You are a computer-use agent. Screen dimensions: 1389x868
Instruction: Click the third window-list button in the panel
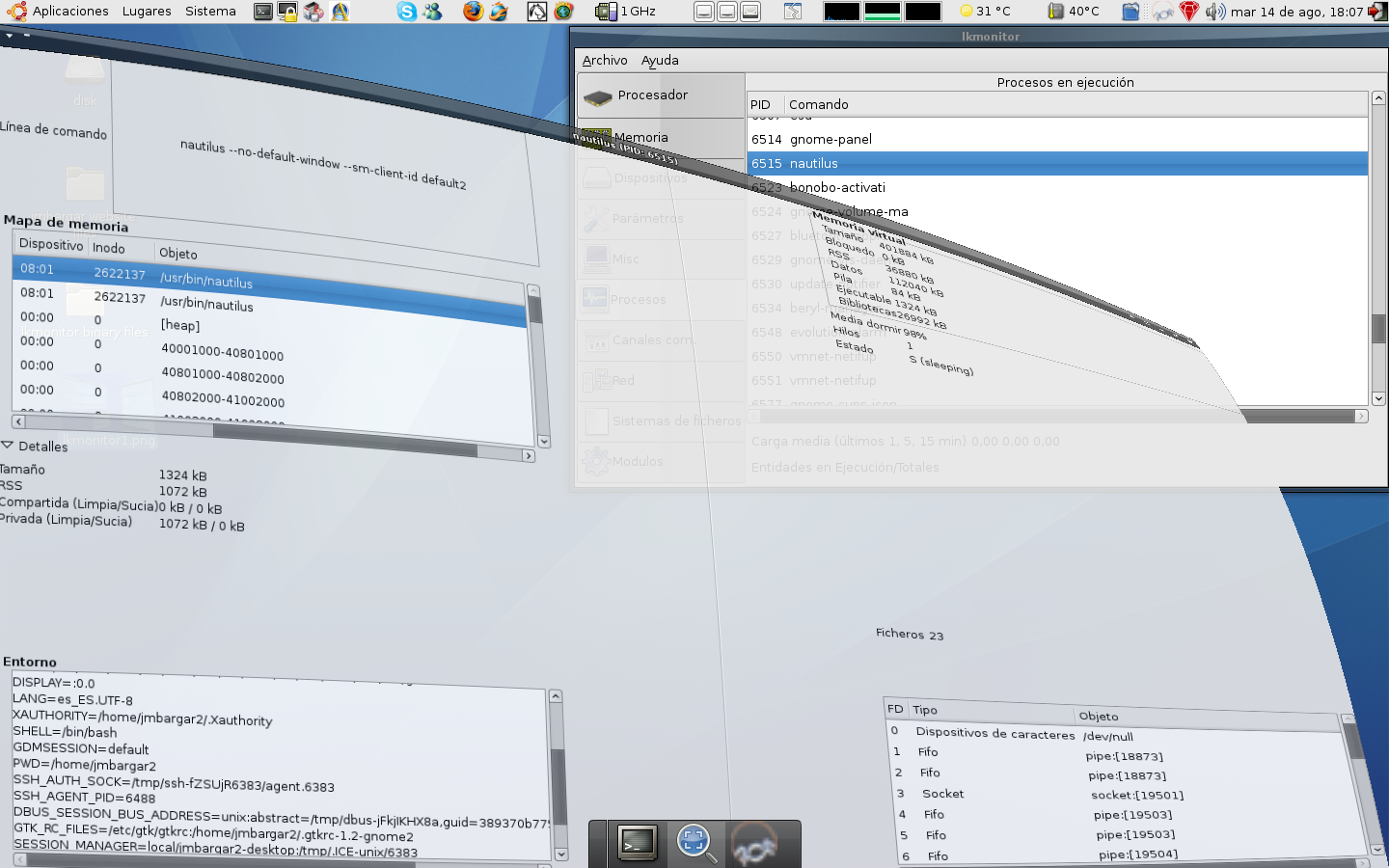pyautogui.click(x=750, y=12)
